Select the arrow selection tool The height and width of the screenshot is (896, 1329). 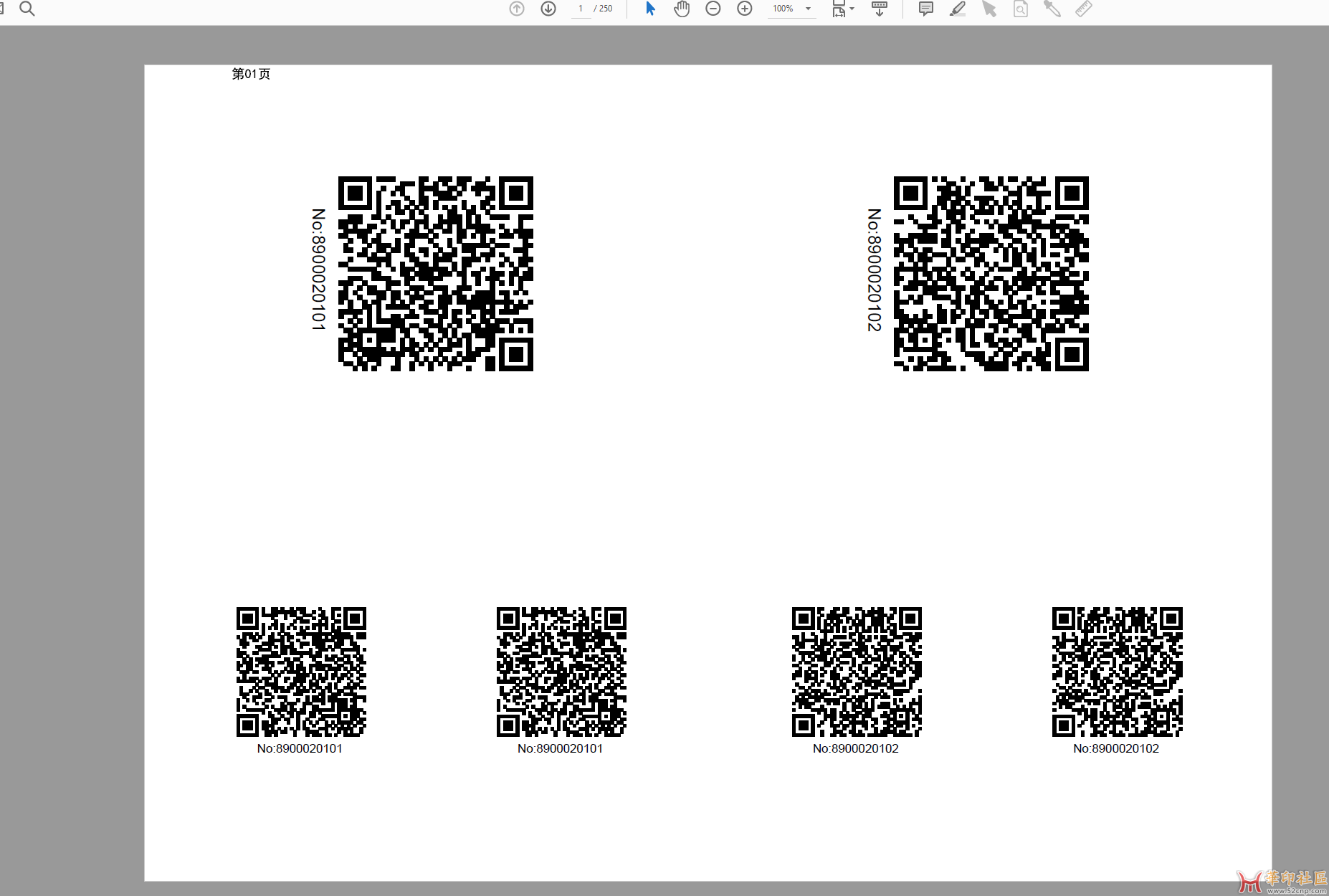pos(650,9)
